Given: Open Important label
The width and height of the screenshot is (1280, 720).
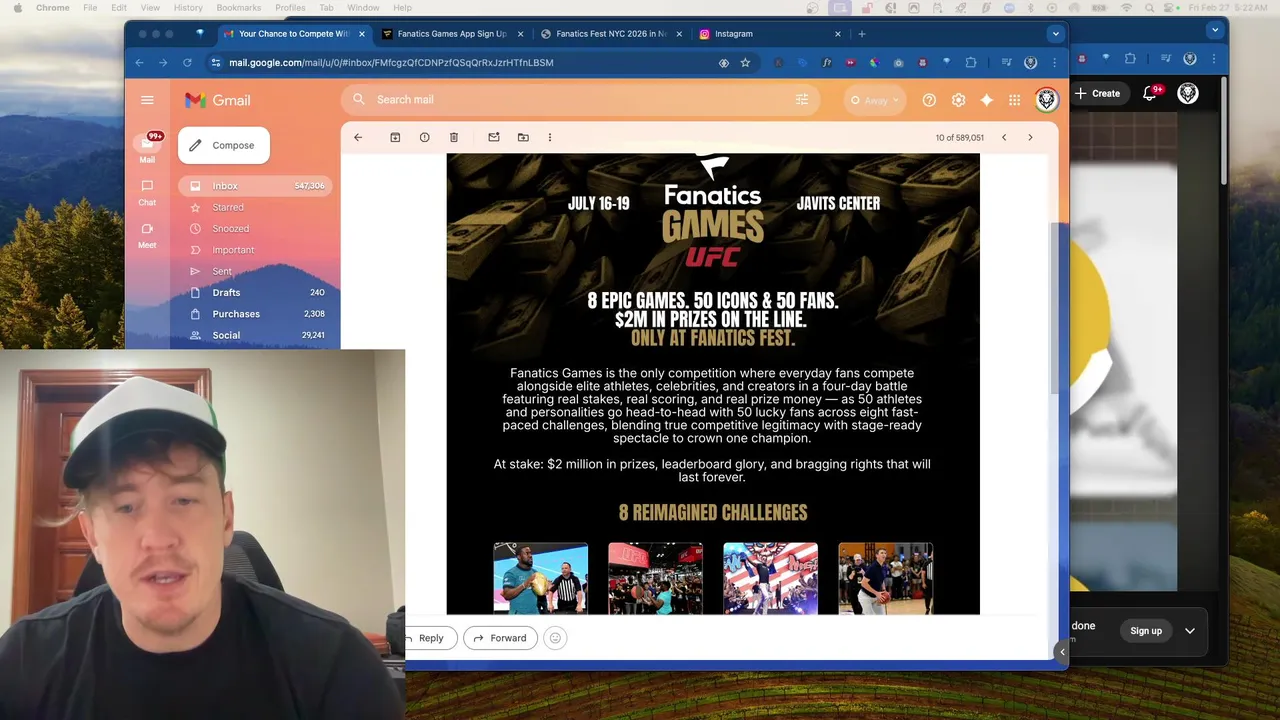Looking at the screenshot, I should 256,250.
